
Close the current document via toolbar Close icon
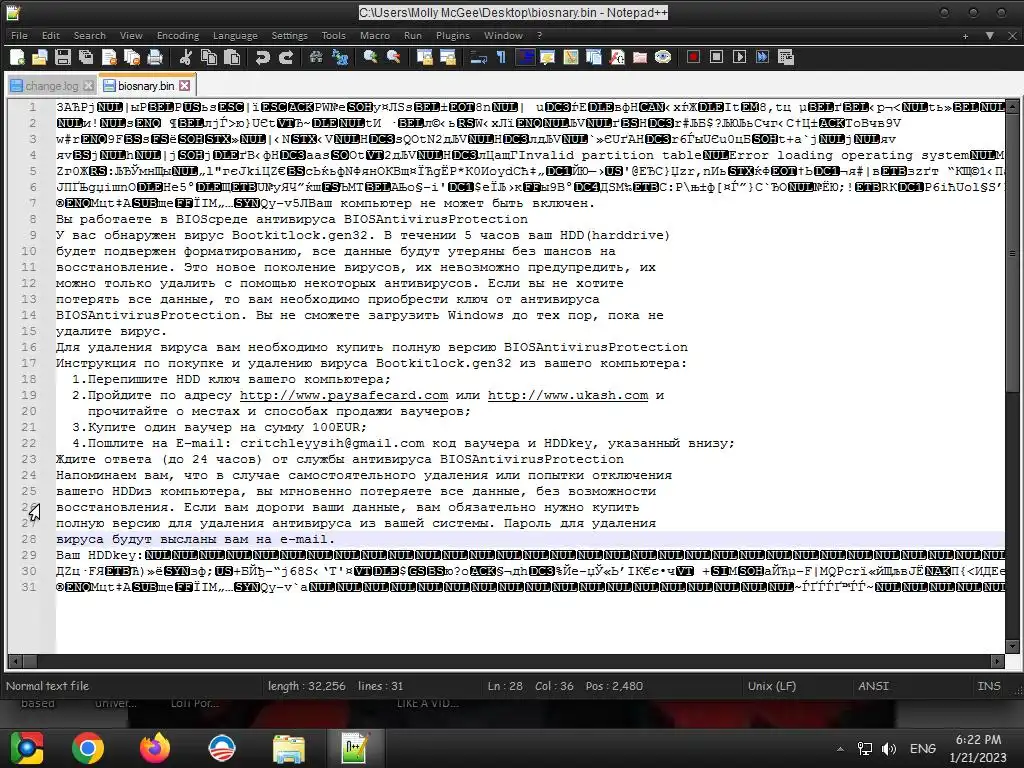click(x=109, y=57)
